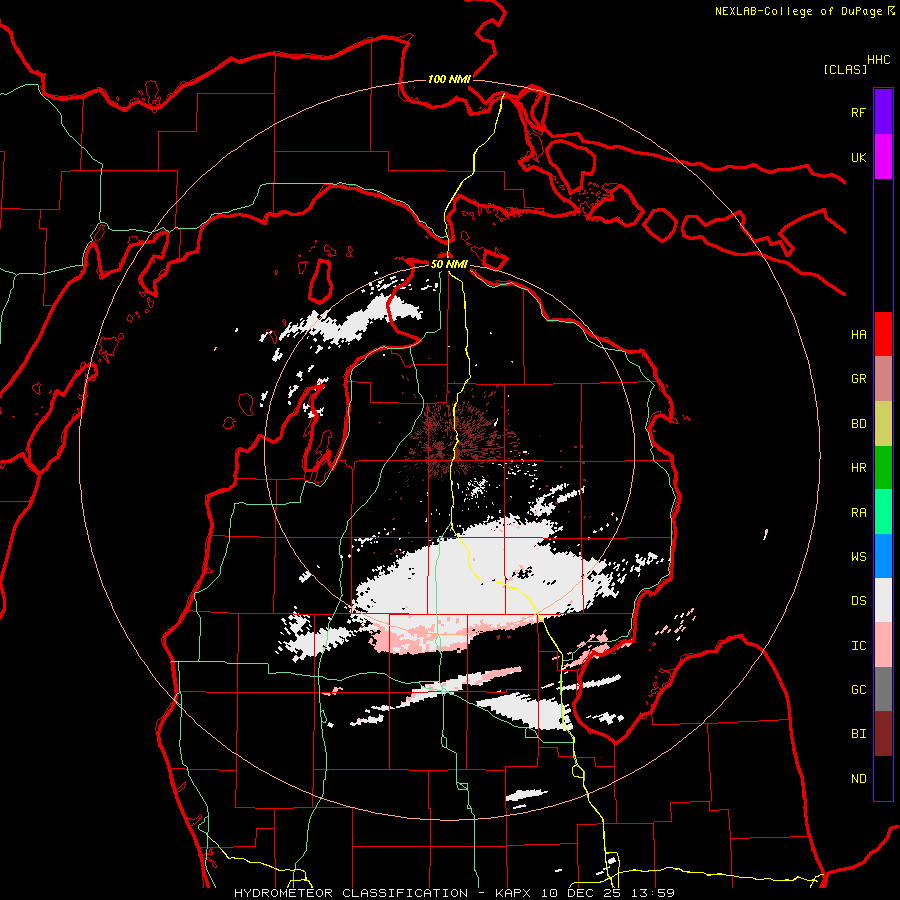Click the HR green legend swatch
Image resolution: width=900 pixels, height=900 pixels.
tap(883, 468)
